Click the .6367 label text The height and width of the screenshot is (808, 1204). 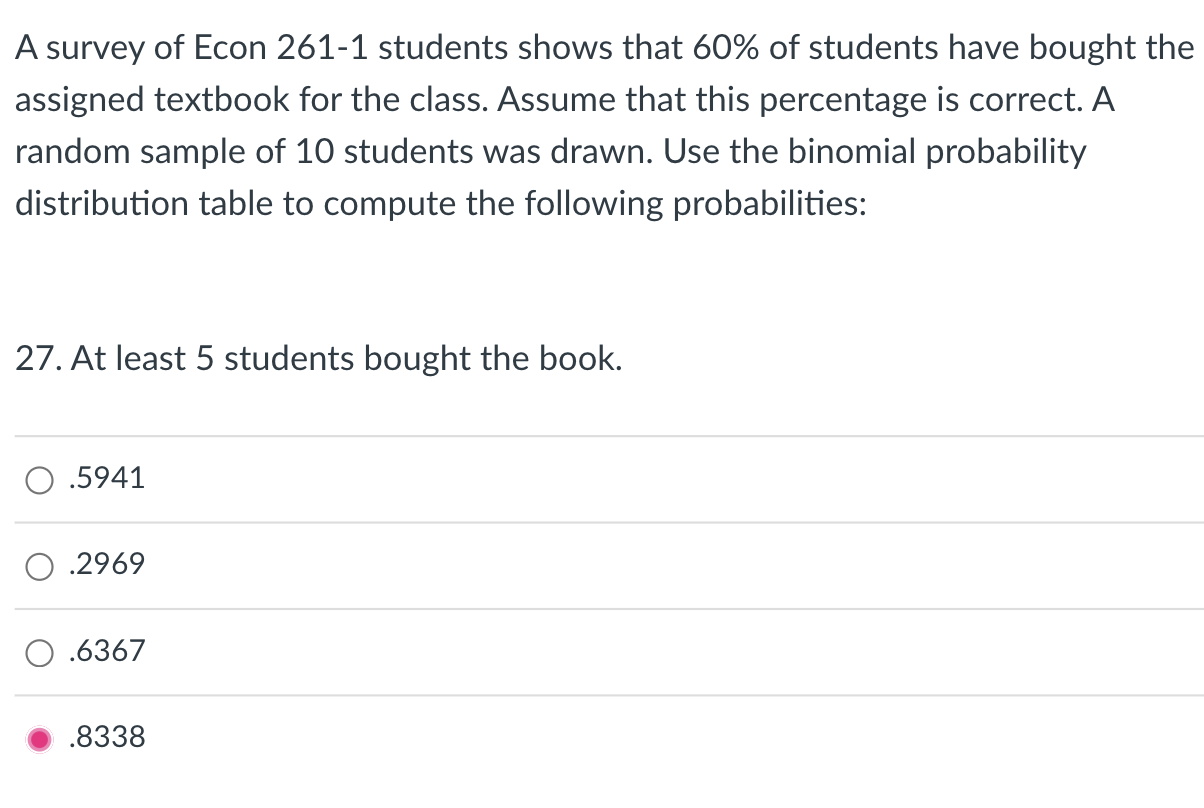[104, 651]
